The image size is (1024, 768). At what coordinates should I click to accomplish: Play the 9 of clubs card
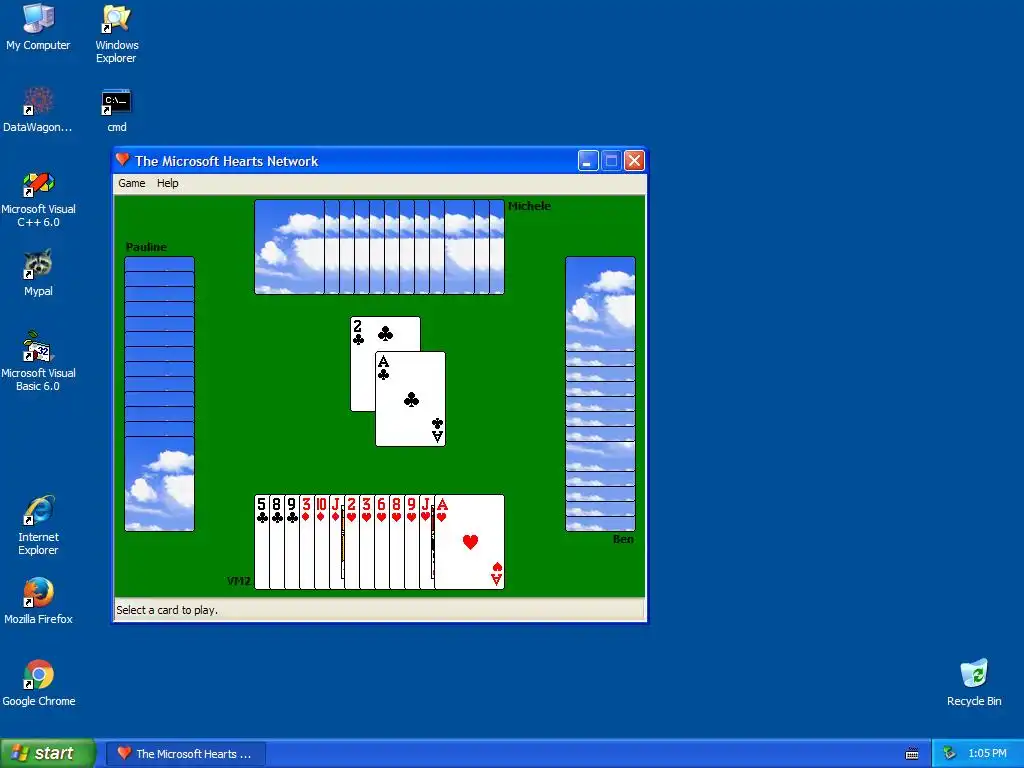(292, 542)
